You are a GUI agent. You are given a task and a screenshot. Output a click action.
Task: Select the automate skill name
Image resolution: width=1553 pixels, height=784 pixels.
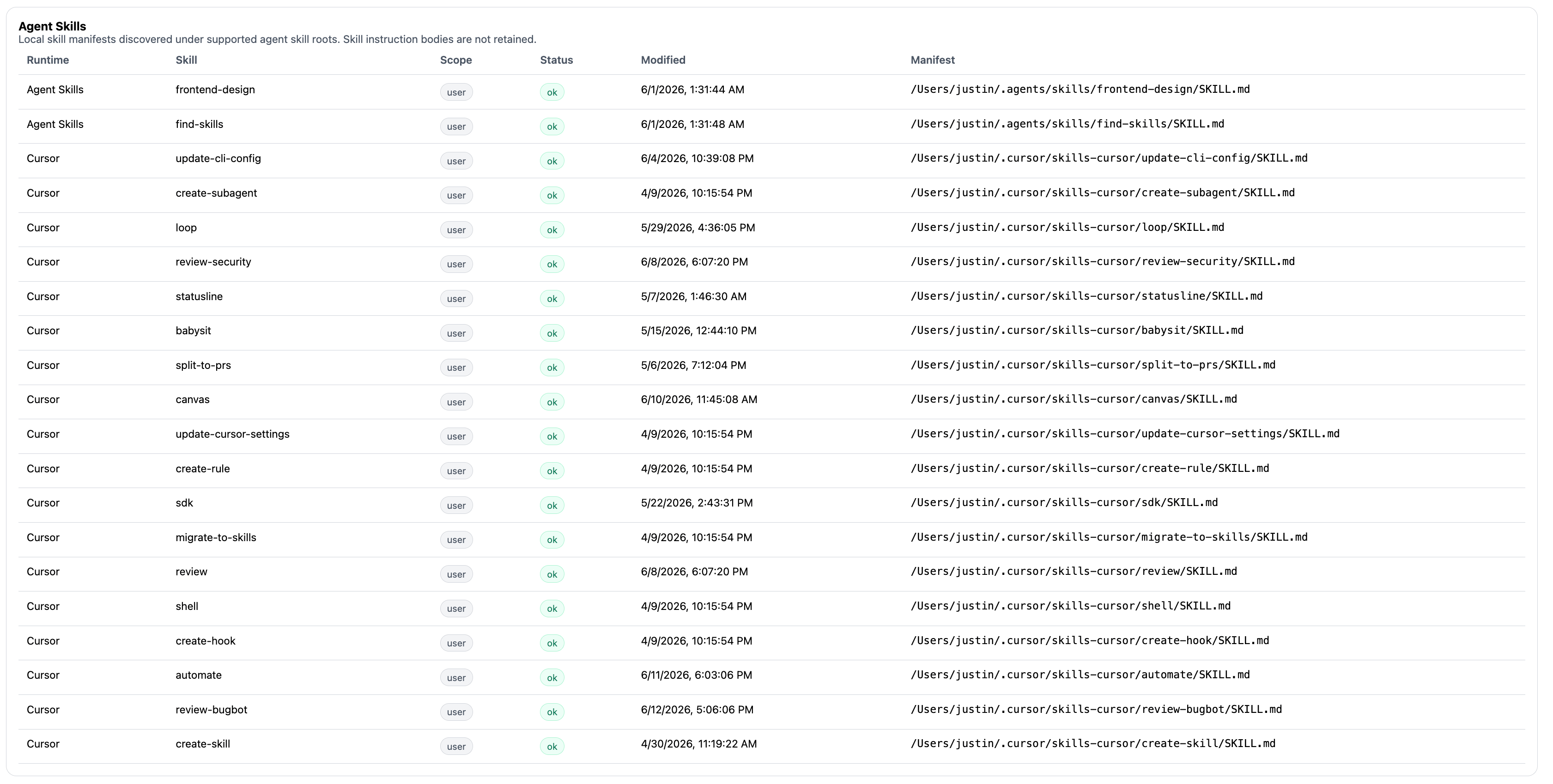click(x=199, y=675)
